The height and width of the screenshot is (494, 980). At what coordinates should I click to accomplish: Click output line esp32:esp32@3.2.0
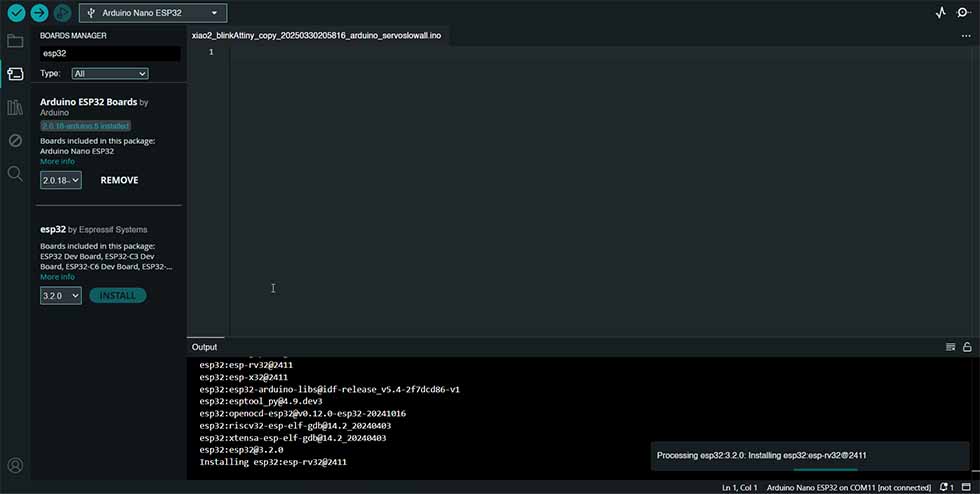(241, 450)
